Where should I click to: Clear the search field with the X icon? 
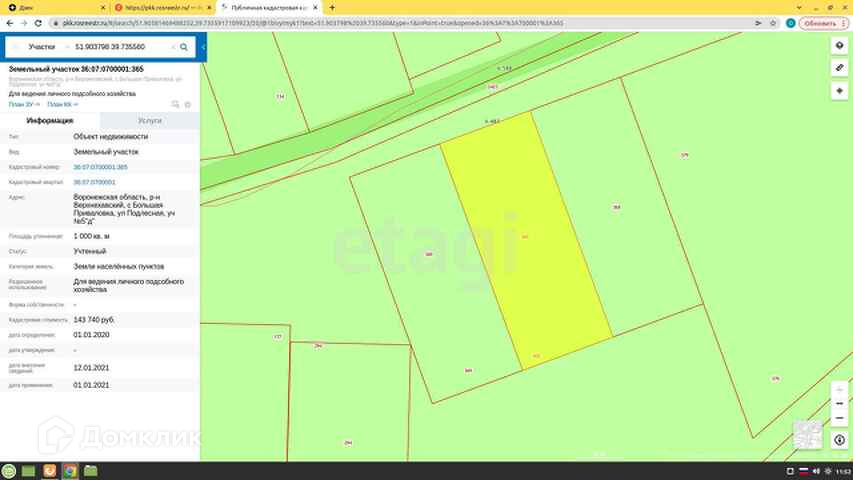(x=174, y=47)
